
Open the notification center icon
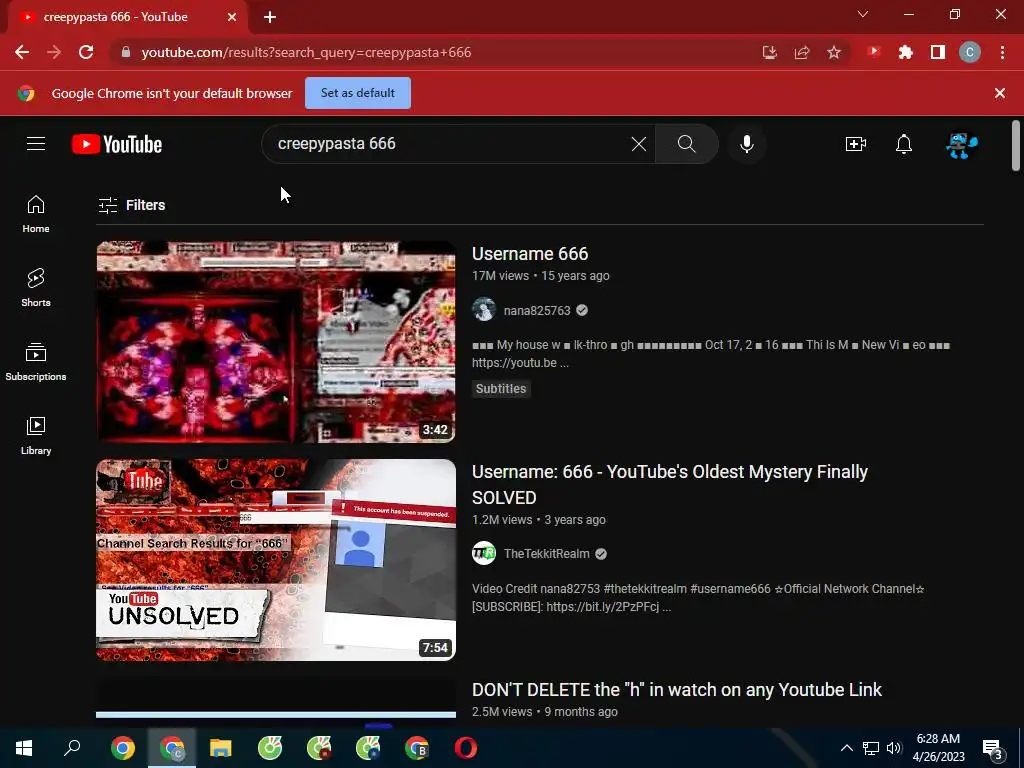point(993,749)
